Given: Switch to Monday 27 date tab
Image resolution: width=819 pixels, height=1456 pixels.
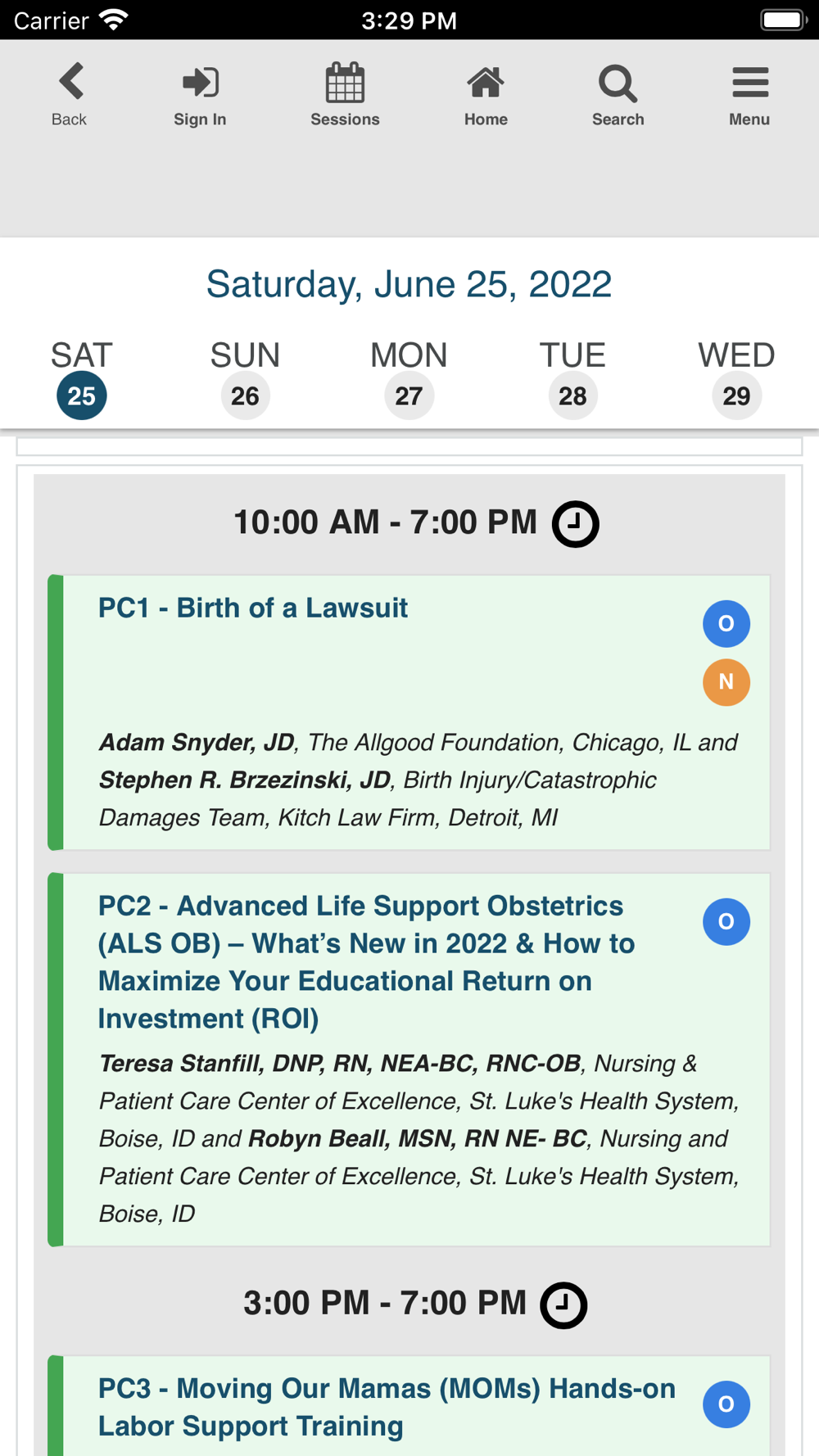Looking at the screenshot, I should pyautogui.click(x=409, y=379).
